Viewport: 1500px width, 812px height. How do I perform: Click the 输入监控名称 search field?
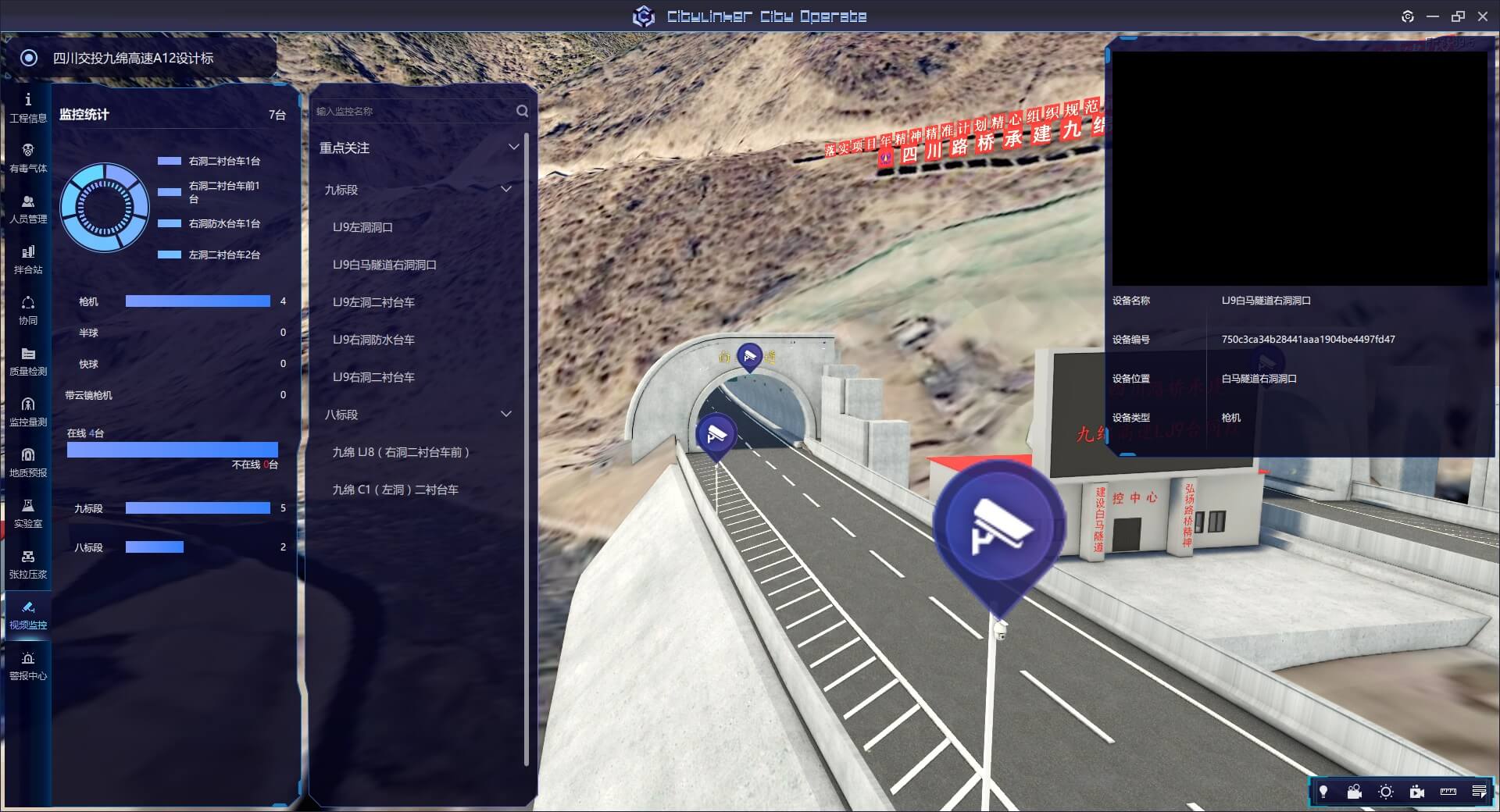click(414, 111)
